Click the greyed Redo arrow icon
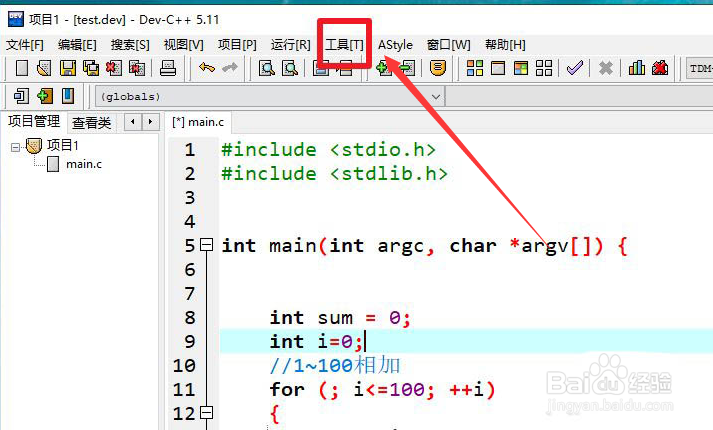Viewport: 713px width, 430px height. pos(230,68)
